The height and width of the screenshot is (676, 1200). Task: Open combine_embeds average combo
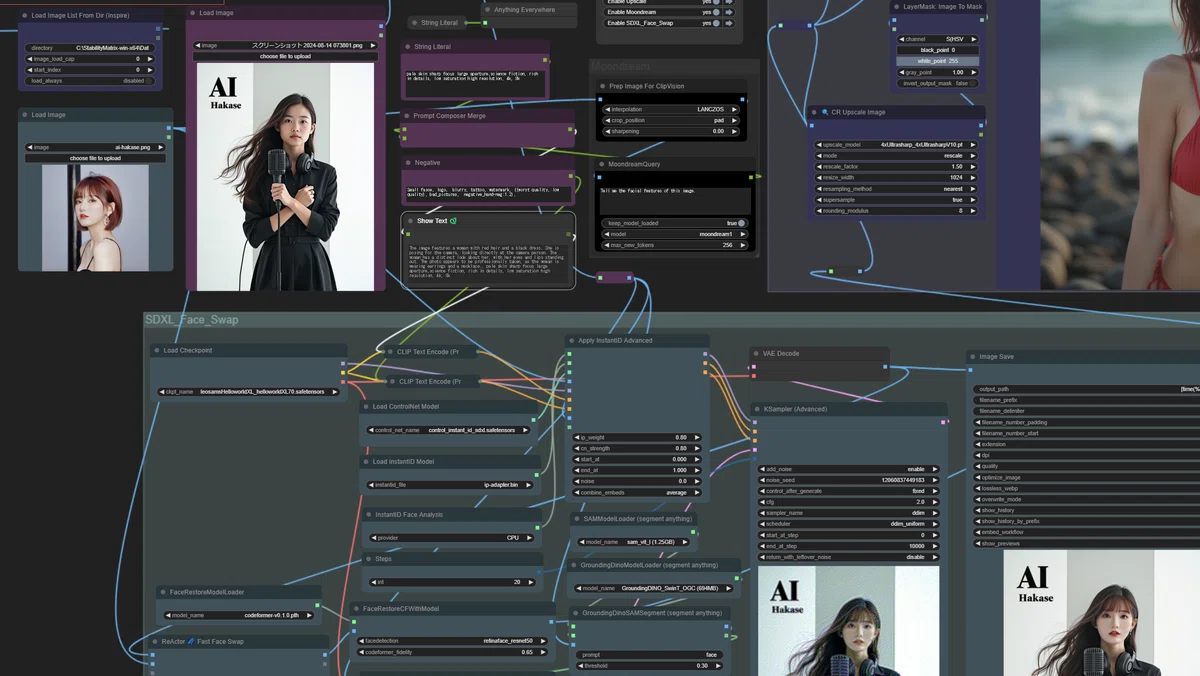tap(638, 492)
